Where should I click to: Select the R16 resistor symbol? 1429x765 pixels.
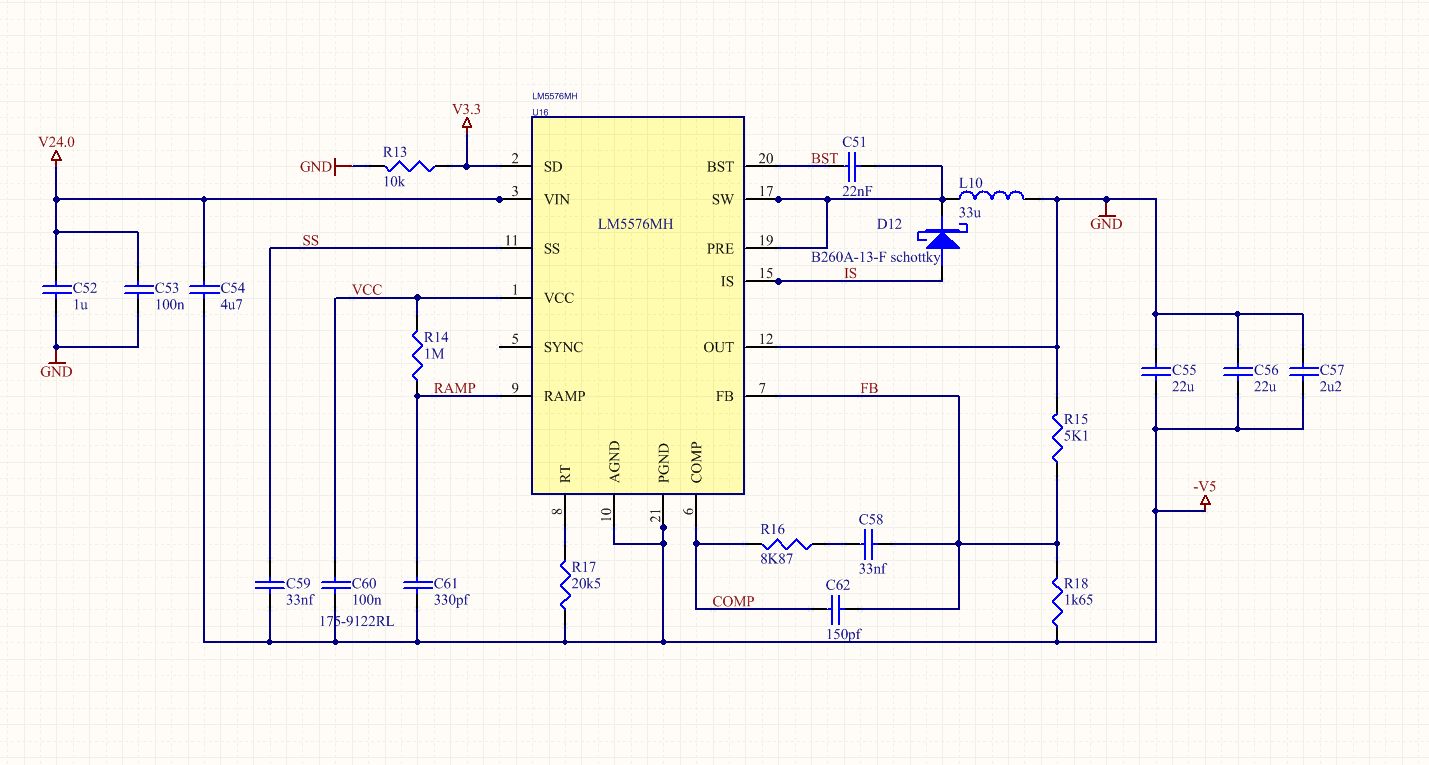pos(786,545)
